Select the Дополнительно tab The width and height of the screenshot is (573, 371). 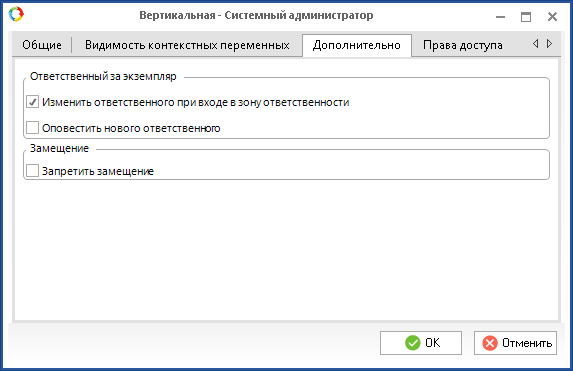click(357, 45)
